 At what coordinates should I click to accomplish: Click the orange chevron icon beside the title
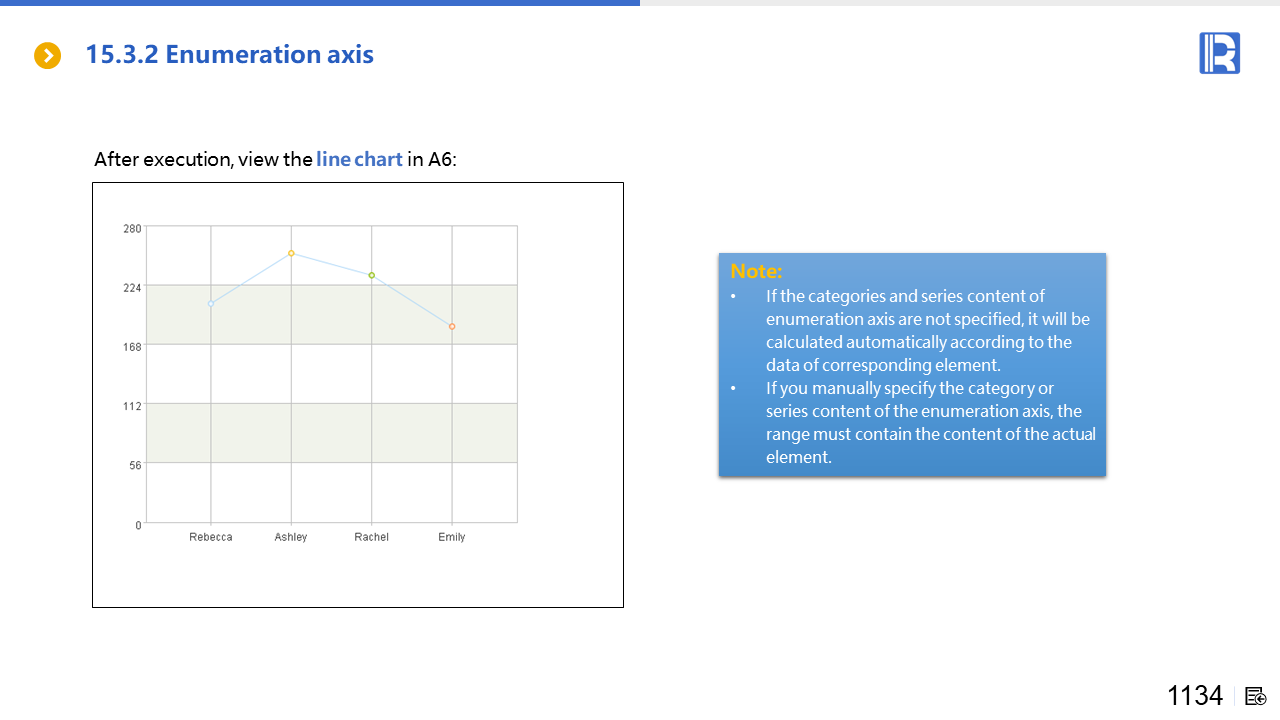coord(48,56)
